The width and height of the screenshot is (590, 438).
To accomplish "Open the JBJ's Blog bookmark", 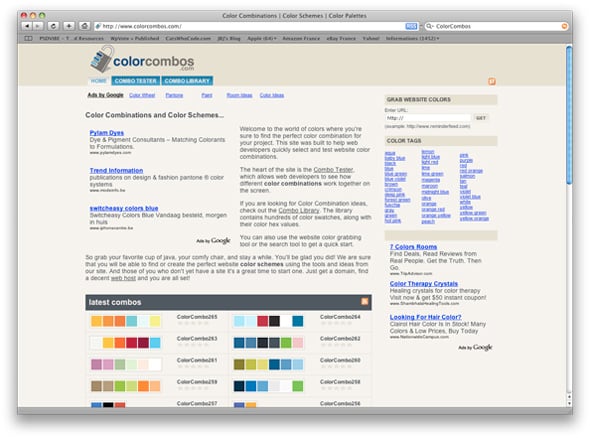I will pos(229,38).
